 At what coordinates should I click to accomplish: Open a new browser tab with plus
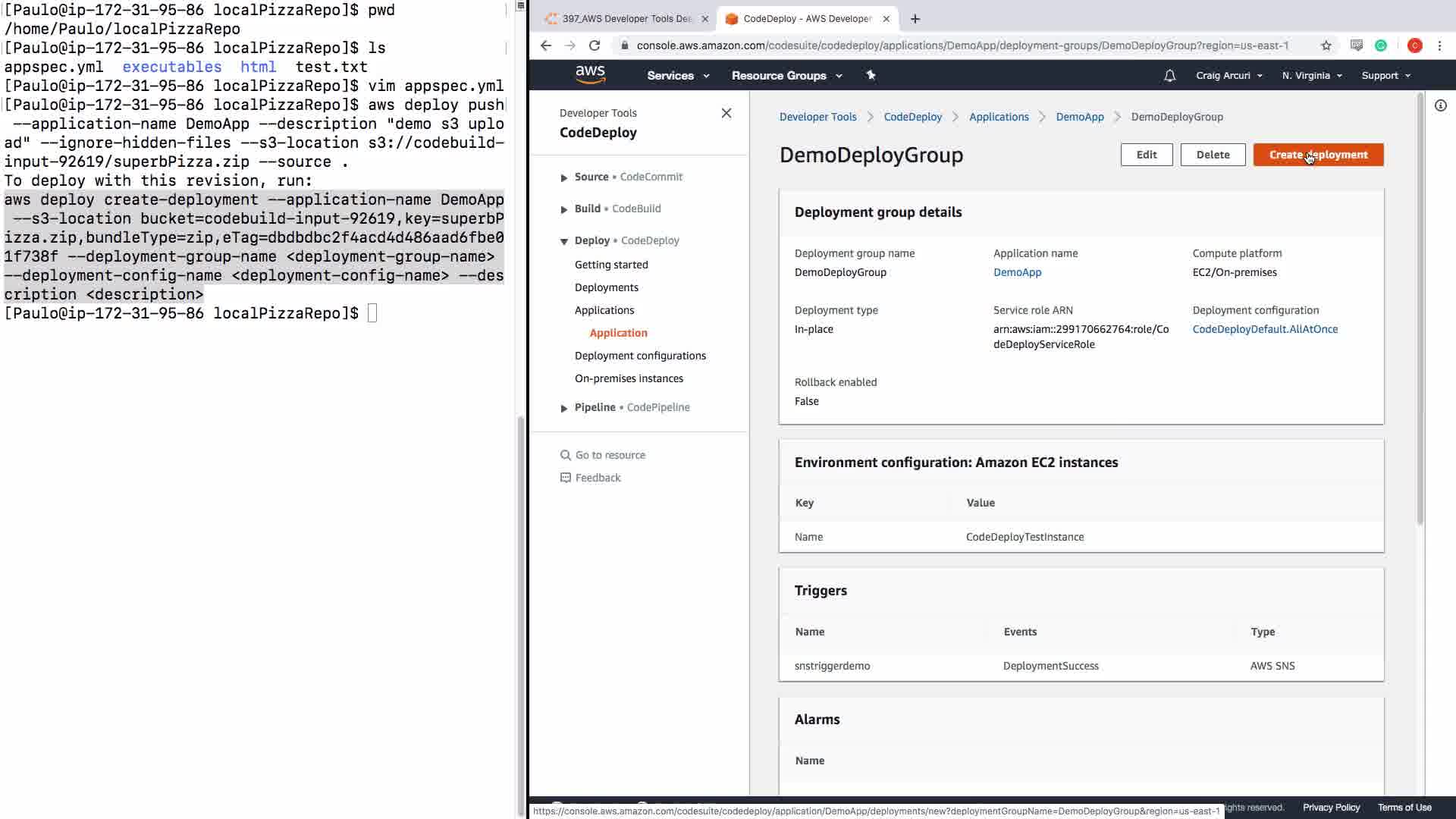tap(915, 19)
